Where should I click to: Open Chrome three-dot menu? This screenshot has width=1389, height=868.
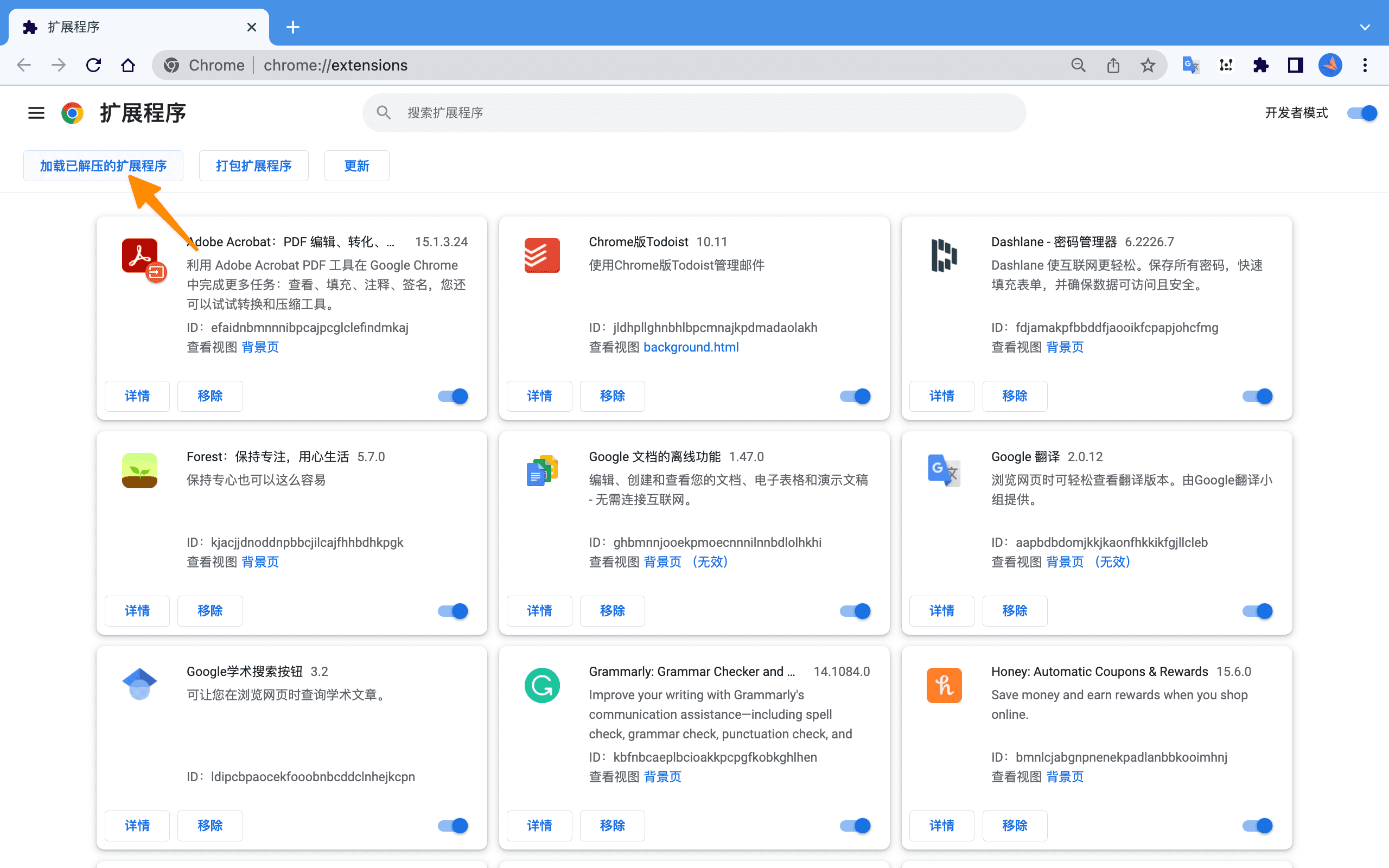[1365, 66]
